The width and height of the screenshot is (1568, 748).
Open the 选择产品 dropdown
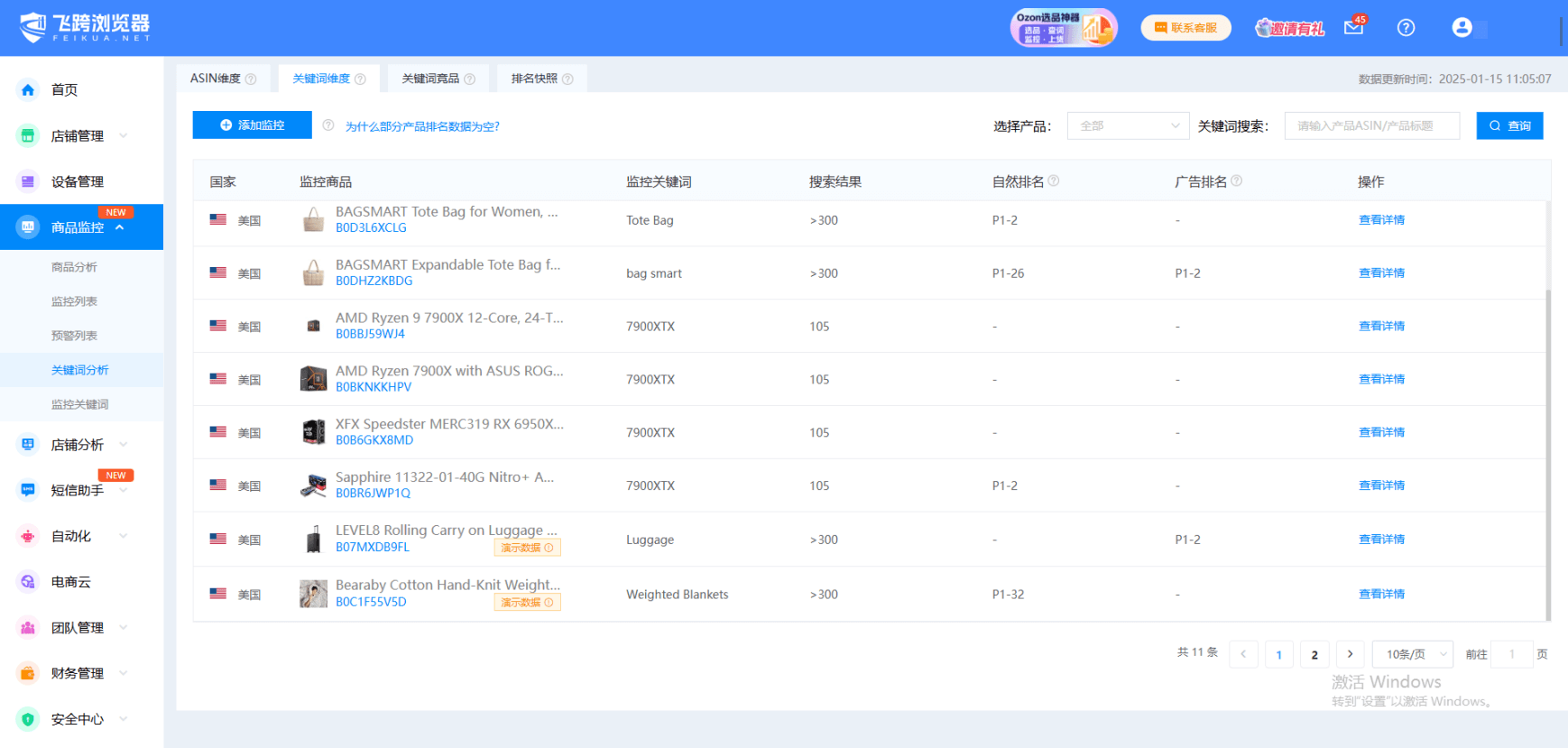(x=1129, y=125)
